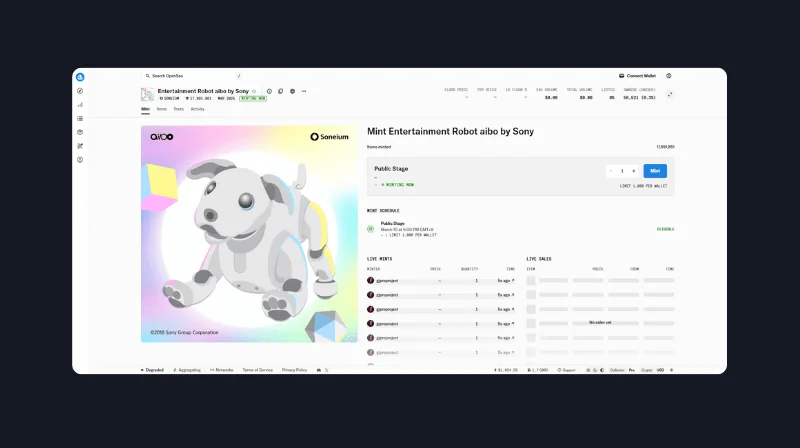Click the ETH price ticker in footer

pos(506,370)
